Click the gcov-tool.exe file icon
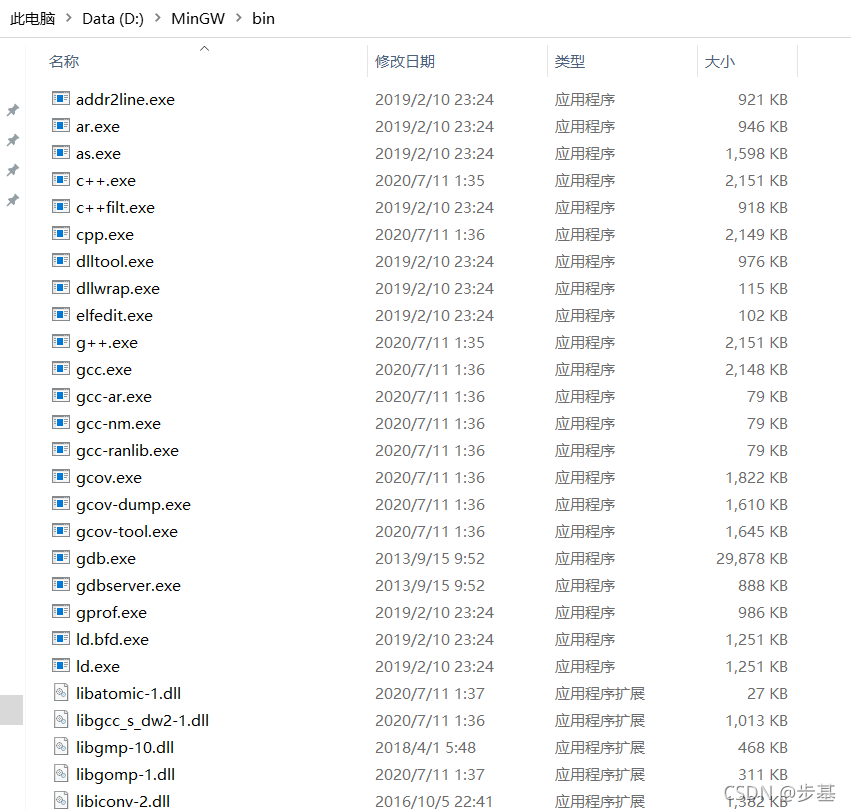 point(61,531)
